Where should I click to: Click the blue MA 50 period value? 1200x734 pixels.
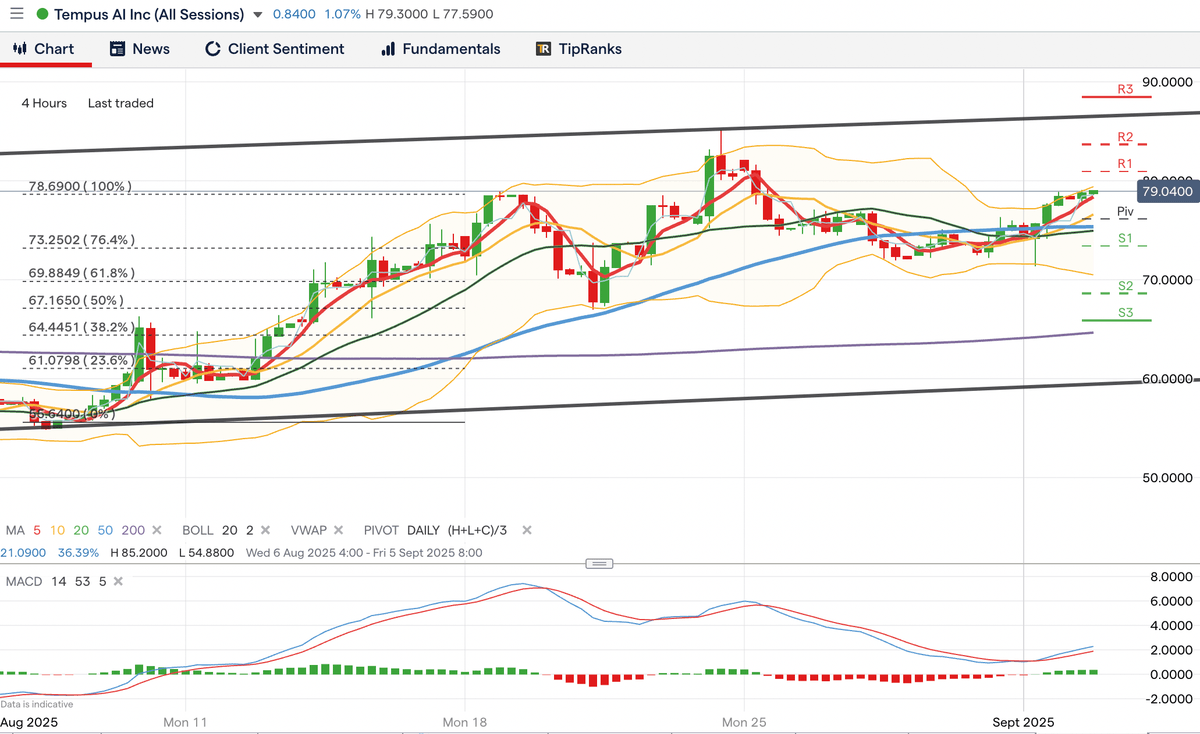105,530
